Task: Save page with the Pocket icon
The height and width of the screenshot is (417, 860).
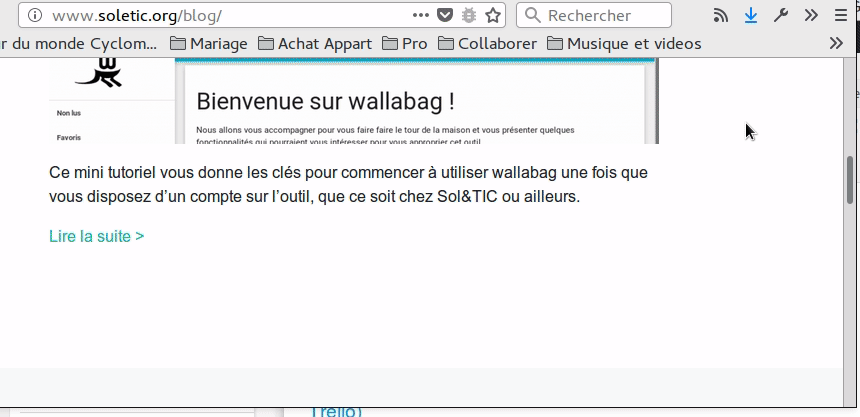Action: pos(445,15)
